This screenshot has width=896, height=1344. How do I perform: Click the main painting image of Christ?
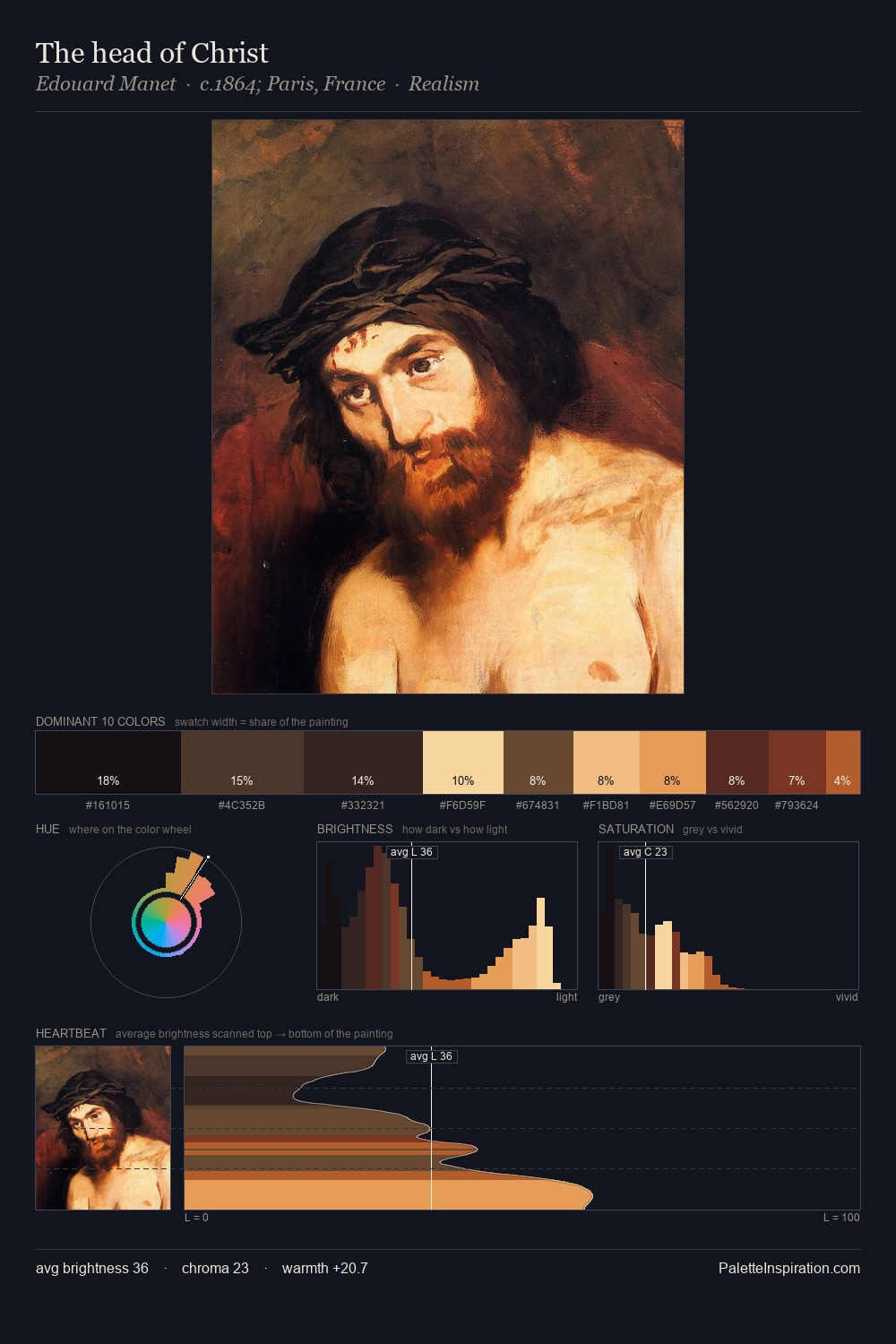click(448, 407)
